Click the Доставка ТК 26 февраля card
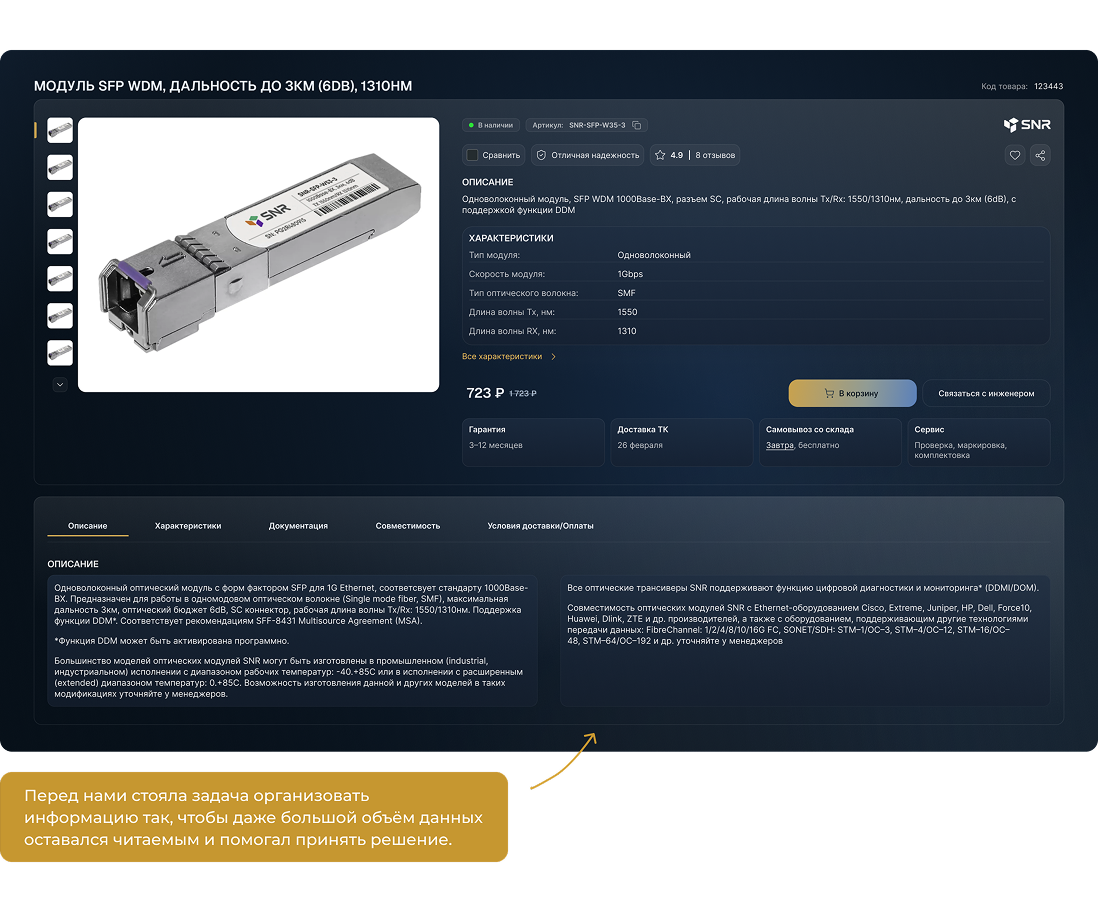The height and width of the screenshot is (912, 1098). coord(681,442)
